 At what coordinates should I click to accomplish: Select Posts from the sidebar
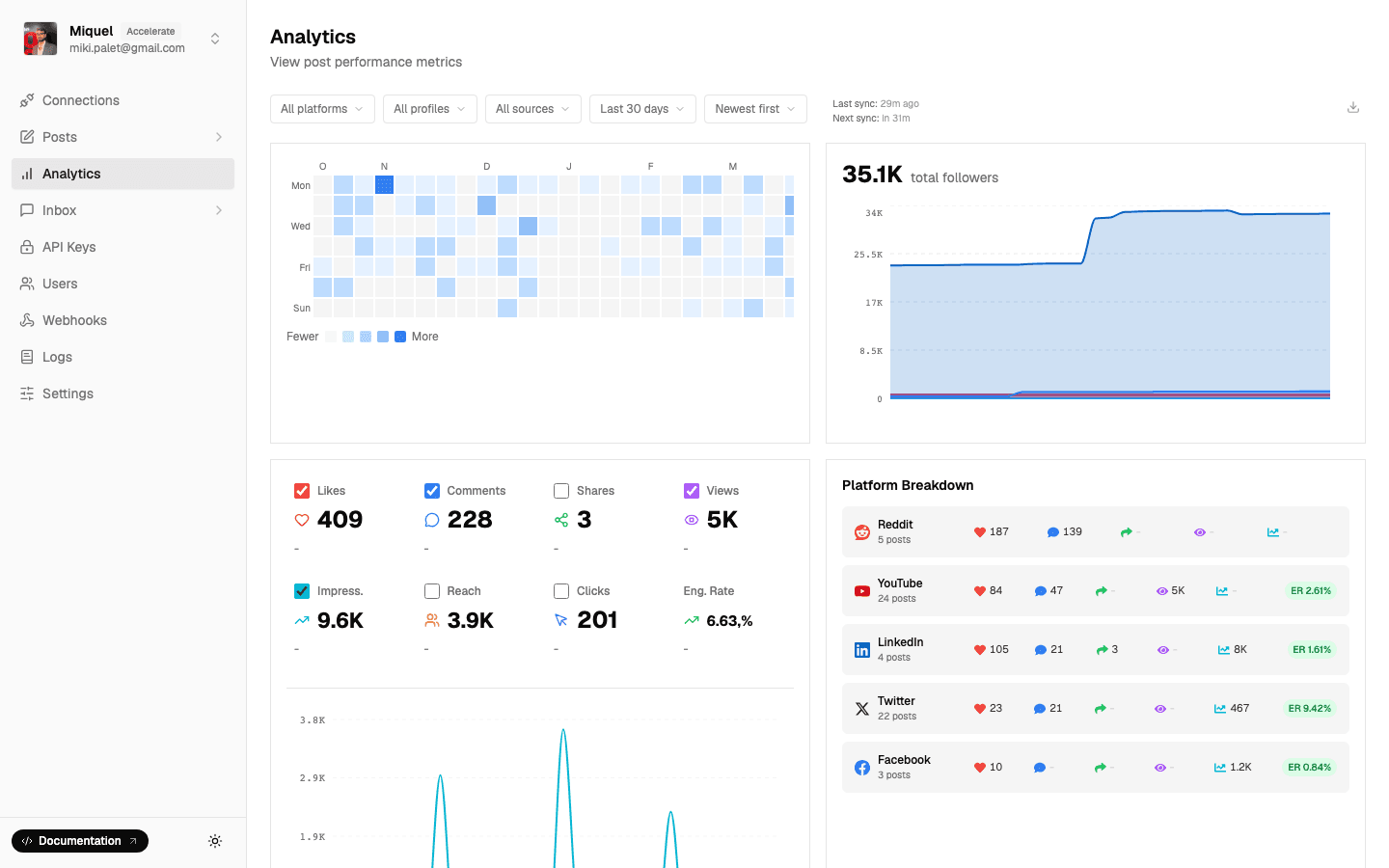60,137
